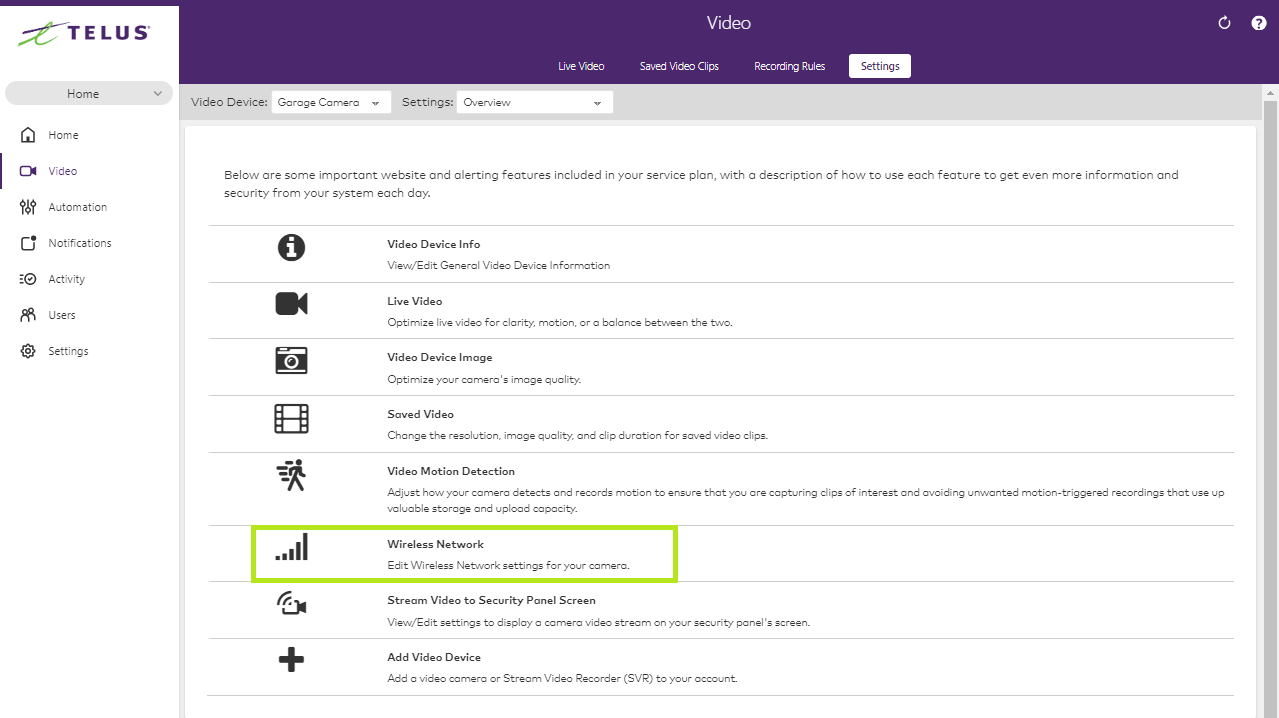Open the Video Motion Detection link

[x=451, y=471]
